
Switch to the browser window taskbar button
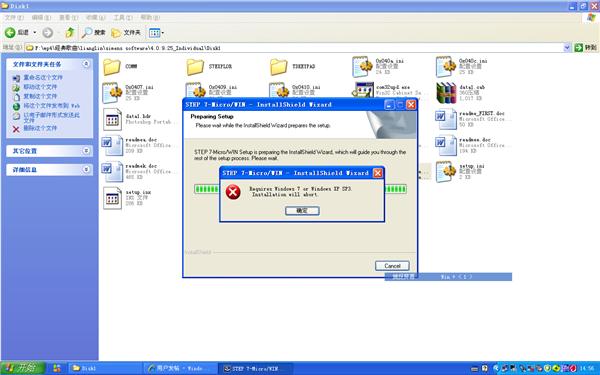180,368
